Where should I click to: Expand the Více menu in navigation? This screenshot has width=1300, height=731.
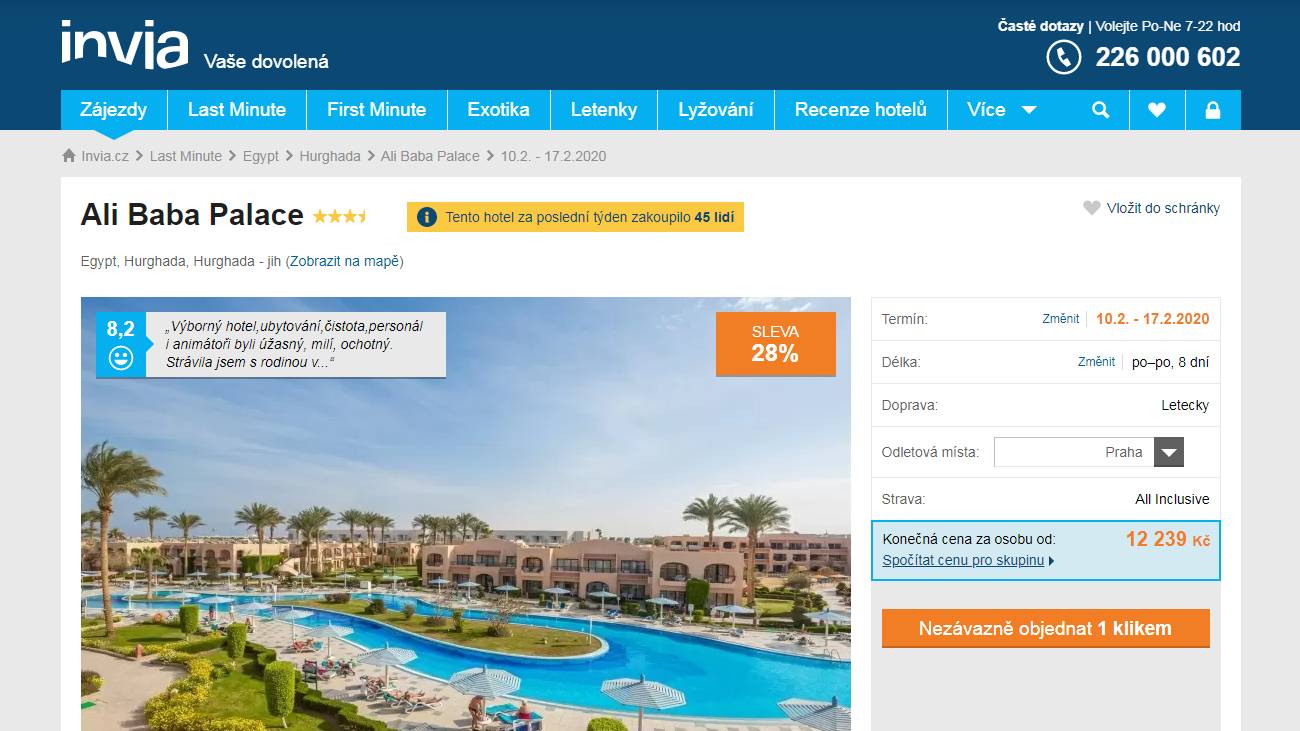coord(1002,110)
